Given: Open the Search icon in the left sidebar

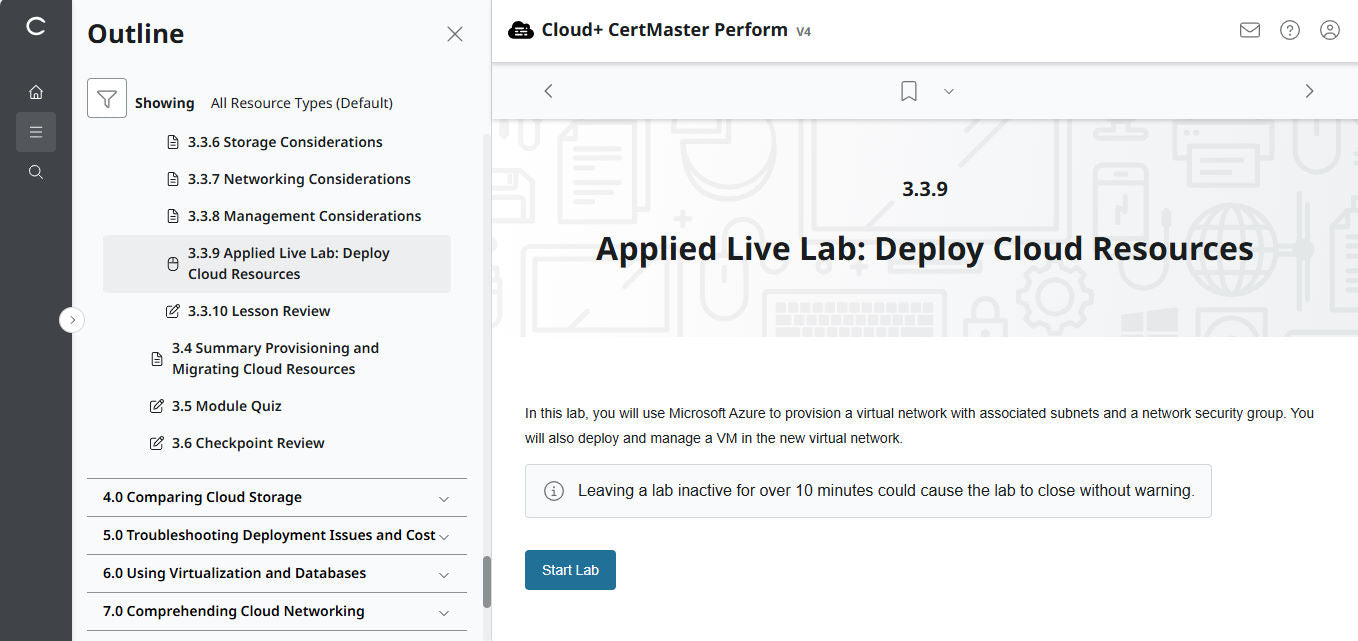Looking at the screenshot, I should tap(36, 171).
